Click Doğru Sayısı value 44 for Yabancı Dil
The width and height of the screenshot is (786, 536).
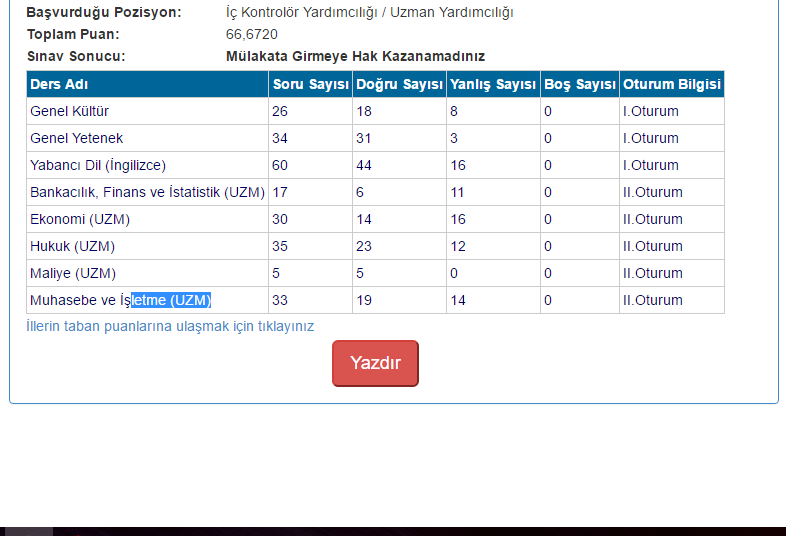[x=364, y=165]
